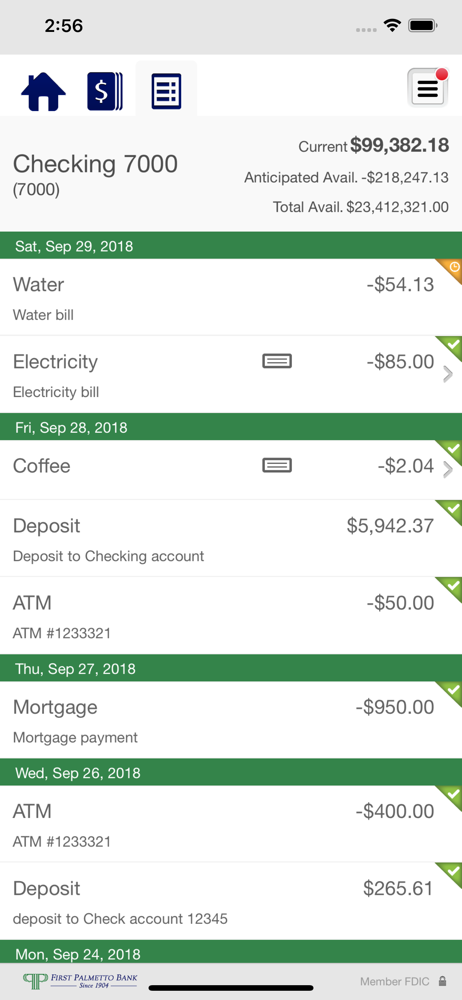View check image icon for Coffee
Viewport: 462px width, 1000px height.
pyautogui.click(x=277, y=466)
